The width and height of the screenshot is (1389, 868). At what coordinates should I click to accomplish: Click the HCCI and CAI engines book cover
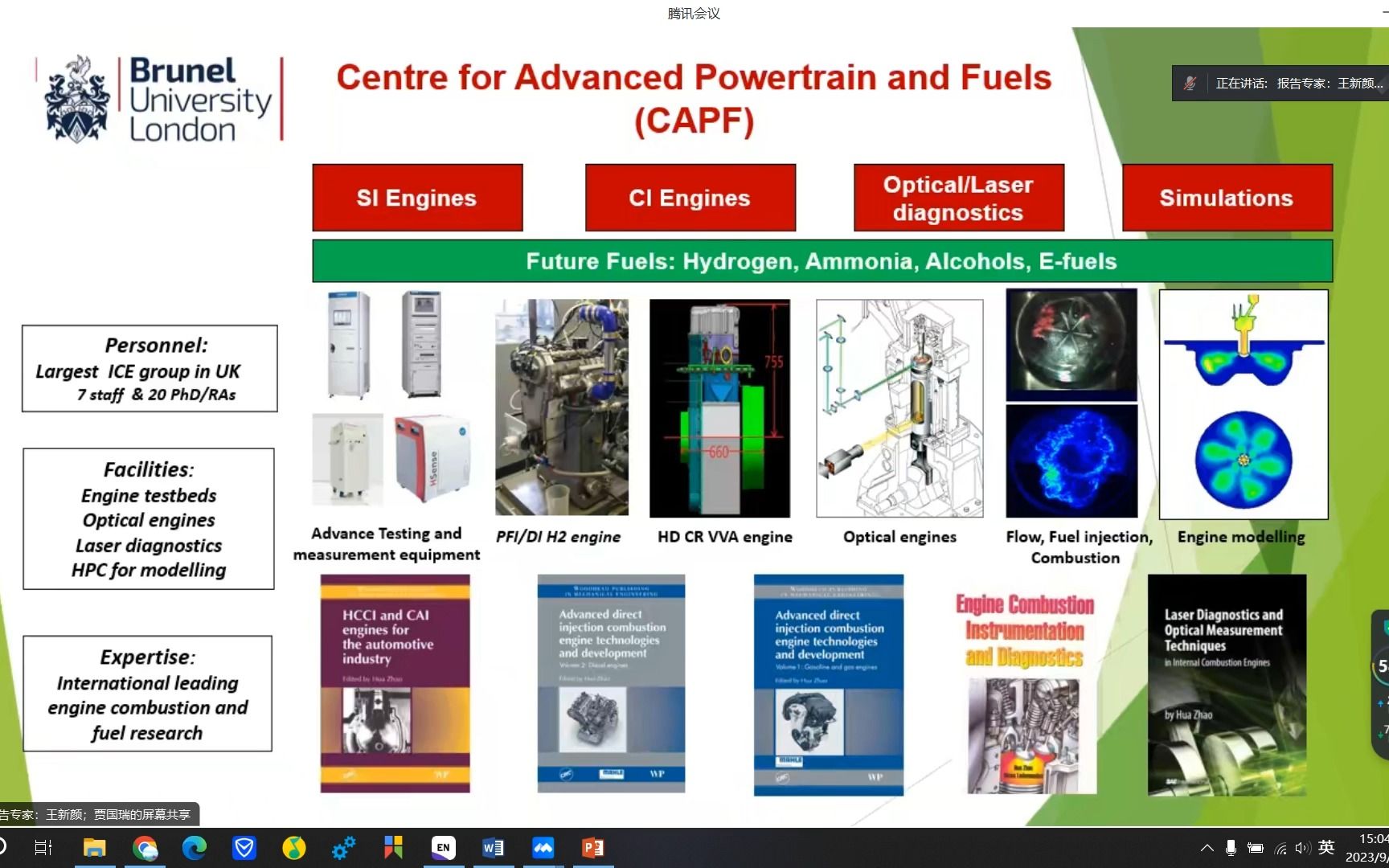click(x=395, y=684)
